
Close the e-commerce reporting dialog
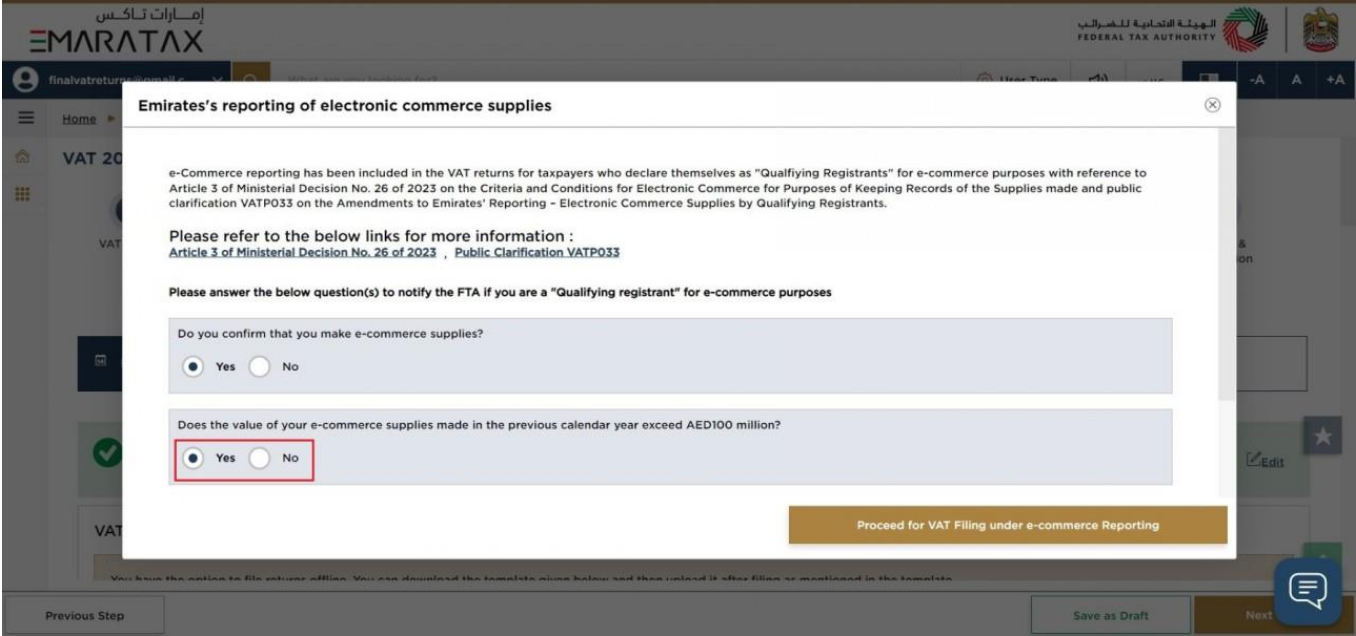click(1212, 104)
